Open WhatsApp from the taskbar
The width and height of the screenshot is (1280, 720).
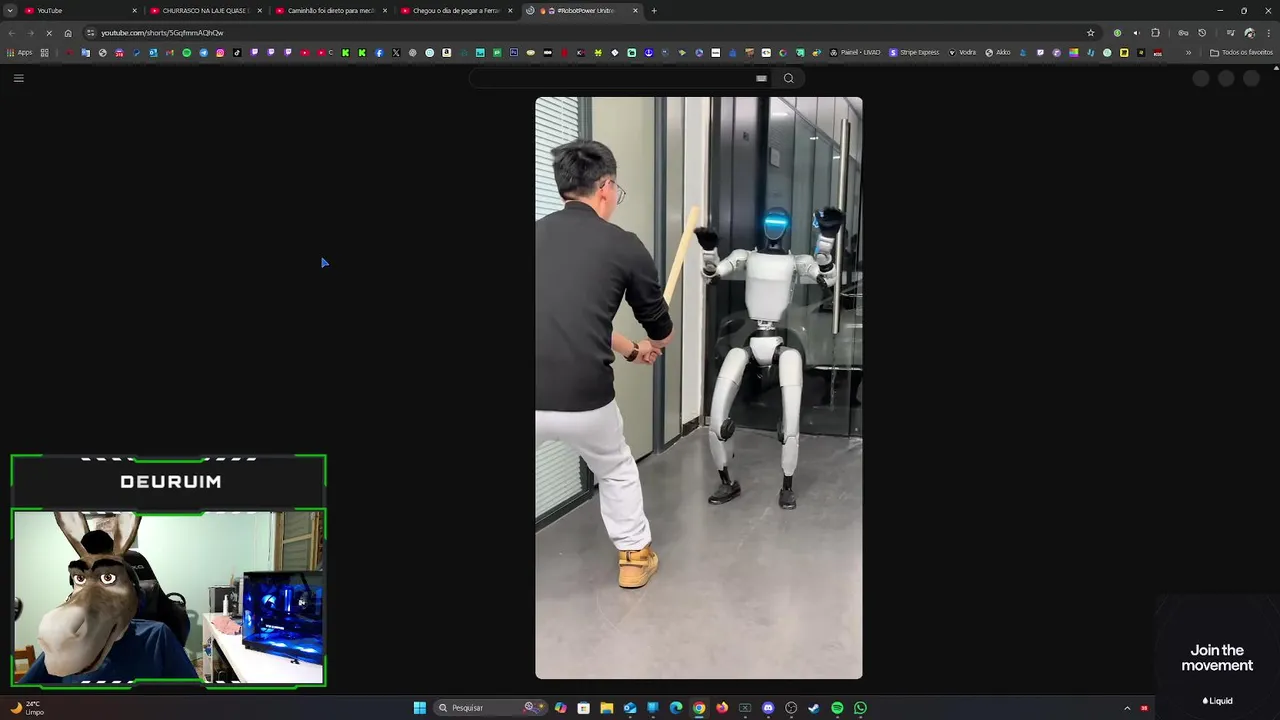point(860,708)
